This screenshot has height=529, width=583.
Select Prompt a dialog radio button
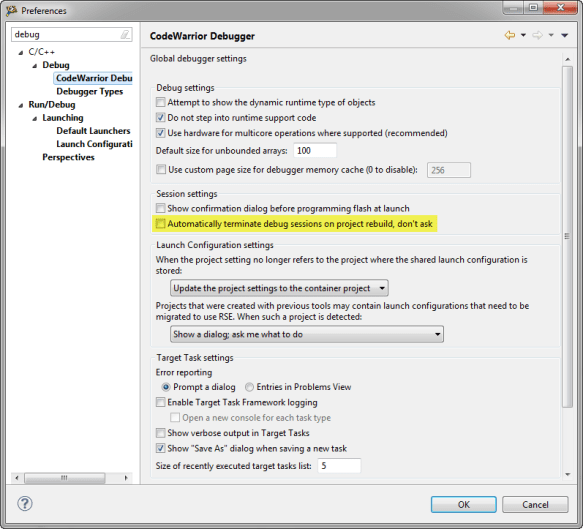(166, 387)
